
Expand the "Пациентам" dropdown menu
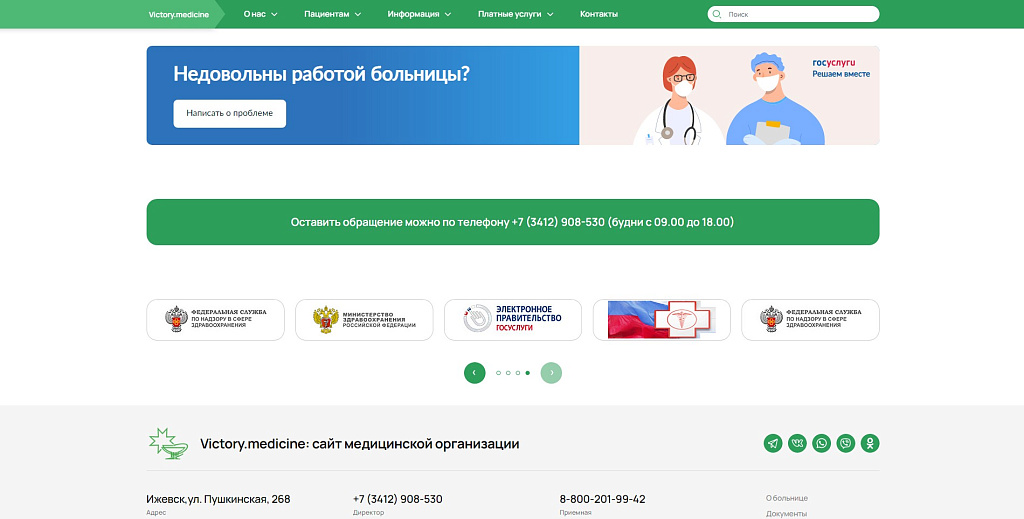point(332,14)
